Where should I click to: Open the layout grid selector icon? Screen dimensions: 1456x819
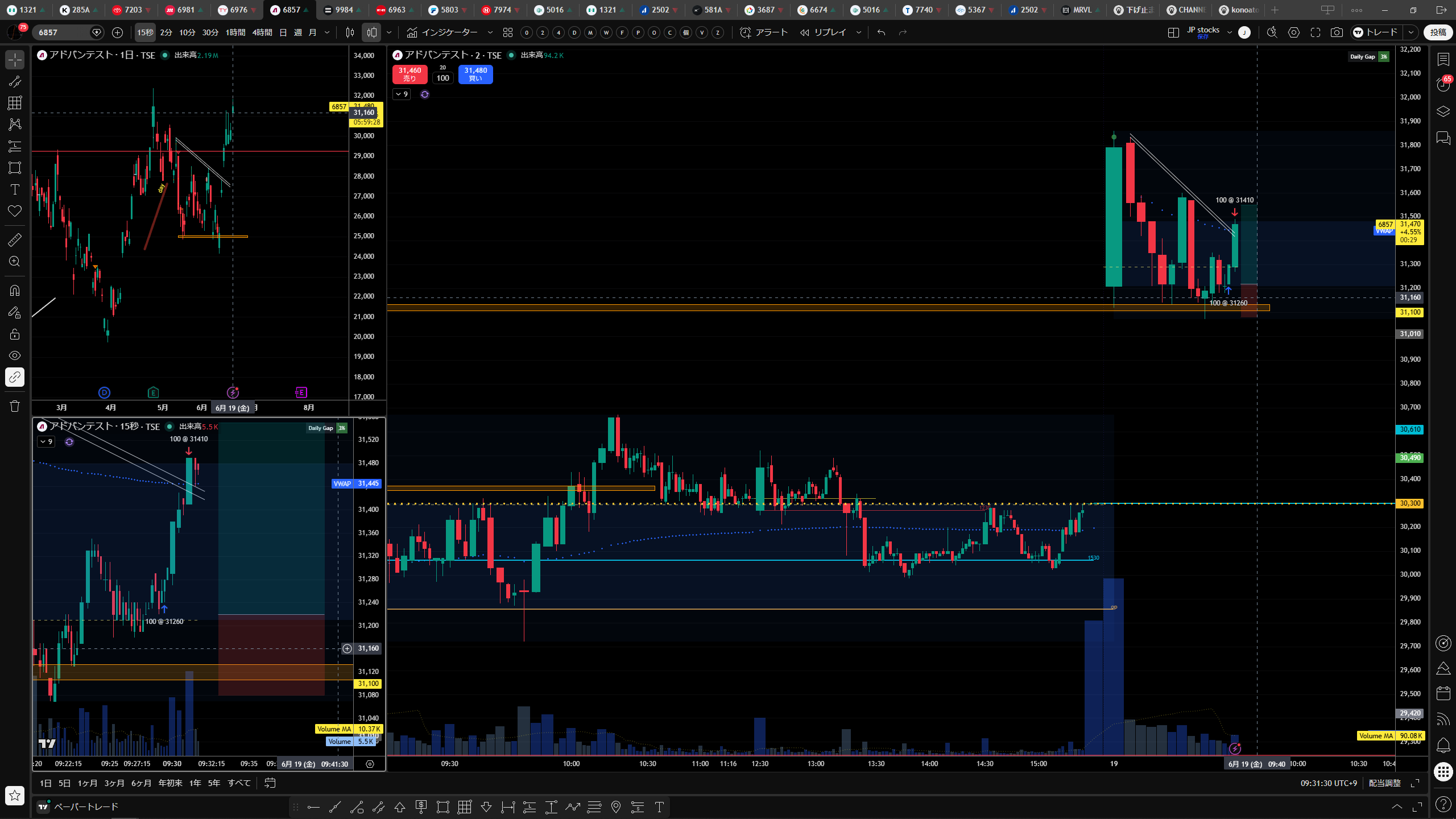[x=1173, y=32]
